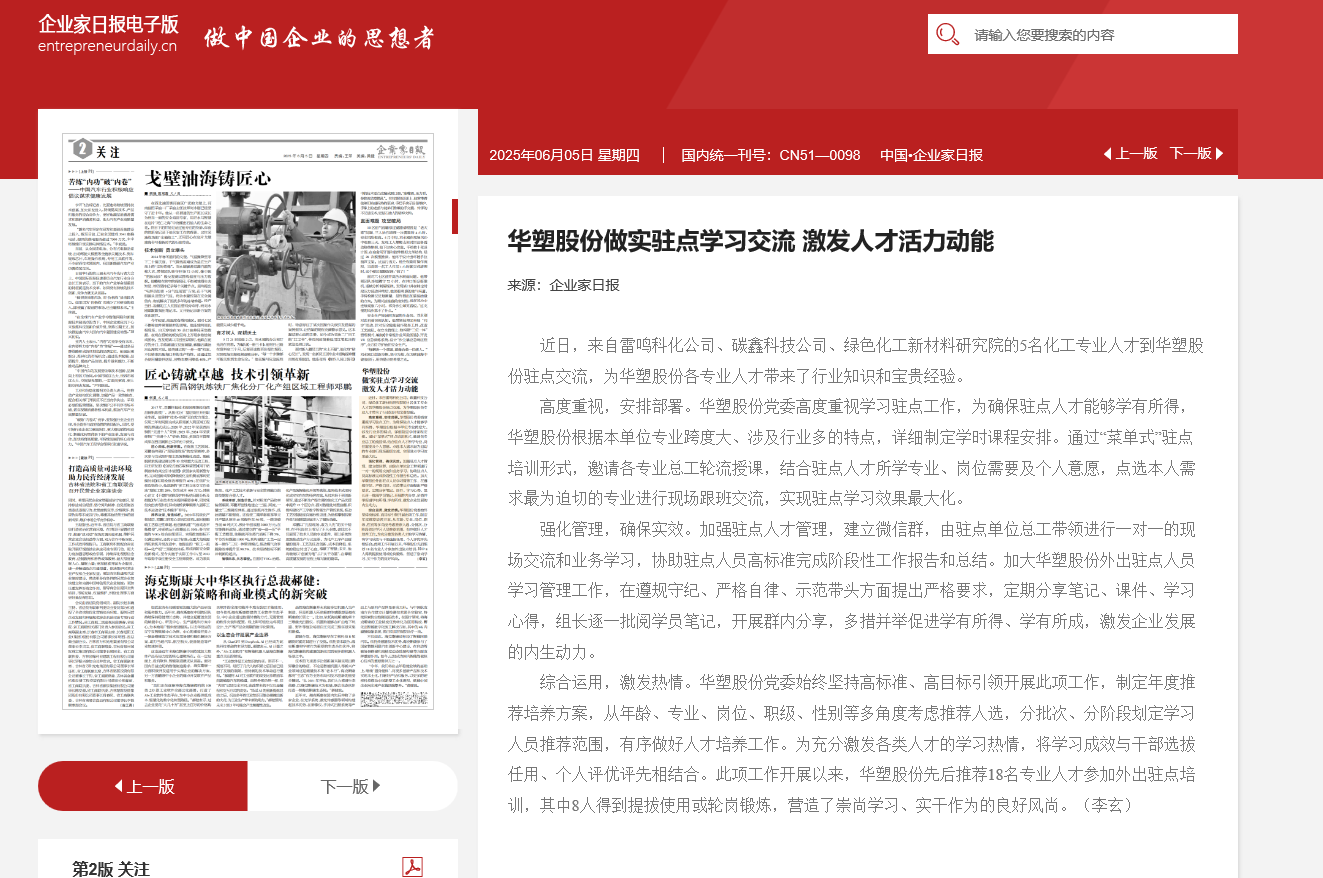Screen dimensions: 1323x878
Task: Click the magnifier search icon
Action: (947, 35)
